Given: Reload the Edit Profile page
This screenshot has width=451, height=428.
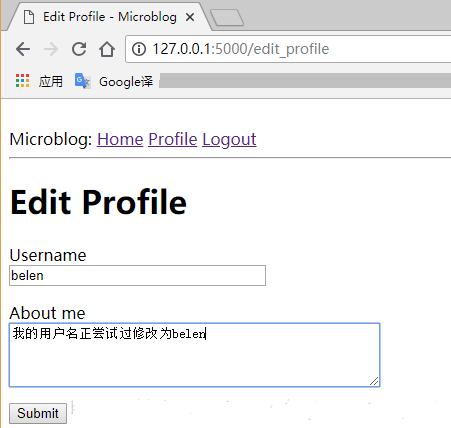Looking at the screenshot, I should (79, 49).
